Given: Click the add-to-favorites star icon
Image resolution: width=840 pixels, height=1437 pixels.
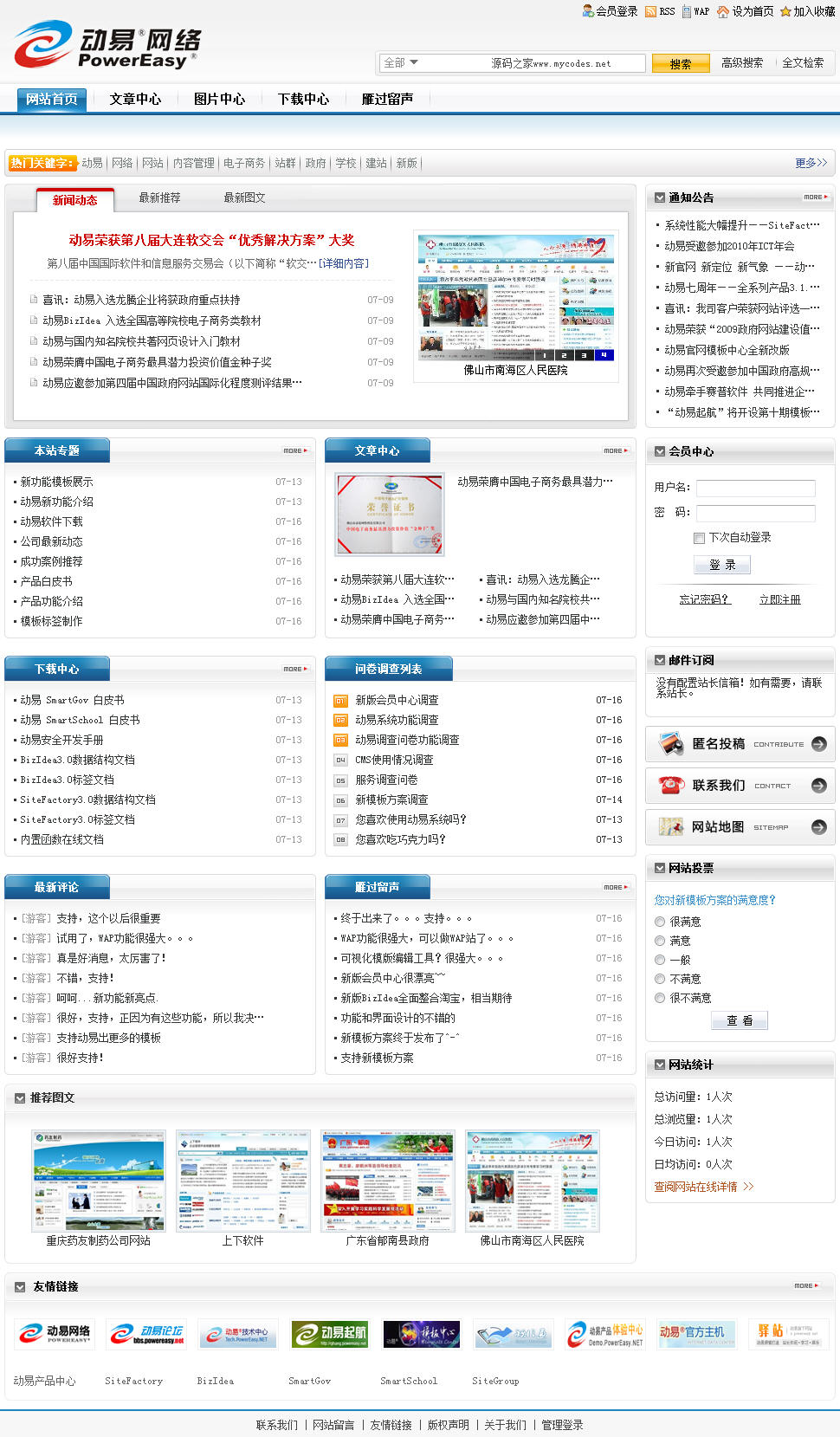Looking at the screenshot, I should (785, 11).
